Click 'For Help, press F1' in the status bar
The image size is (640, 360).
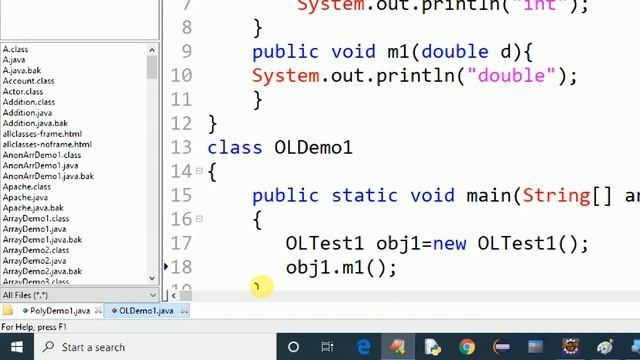[34, 327]
